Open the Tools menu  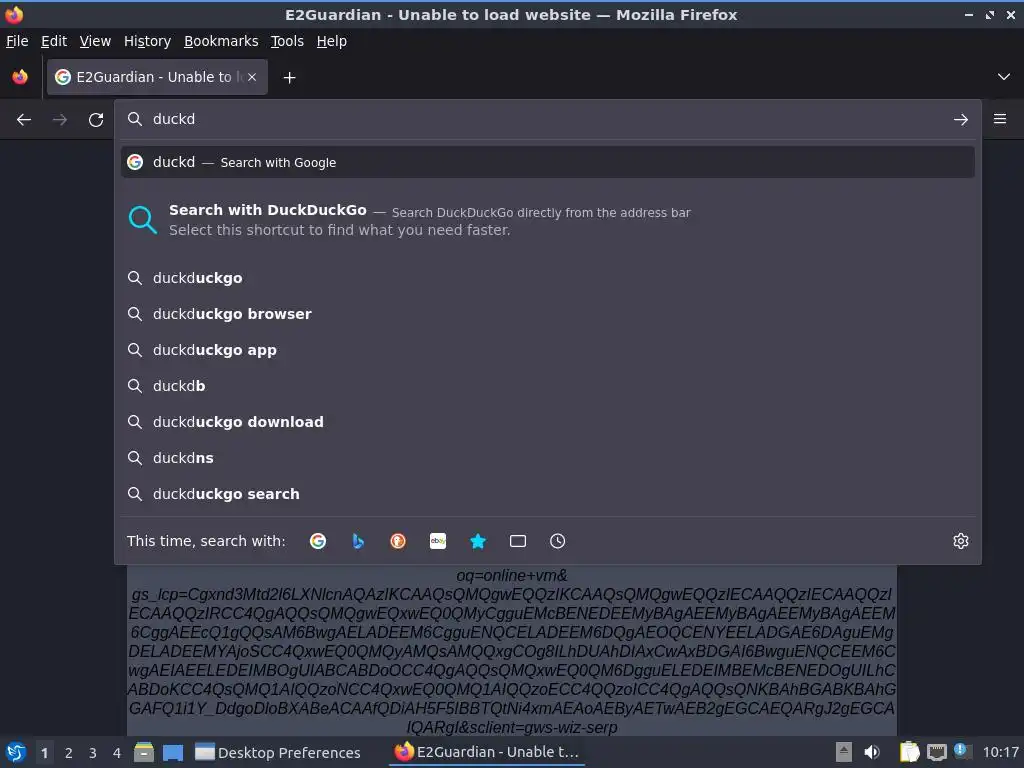coord(287,41)
